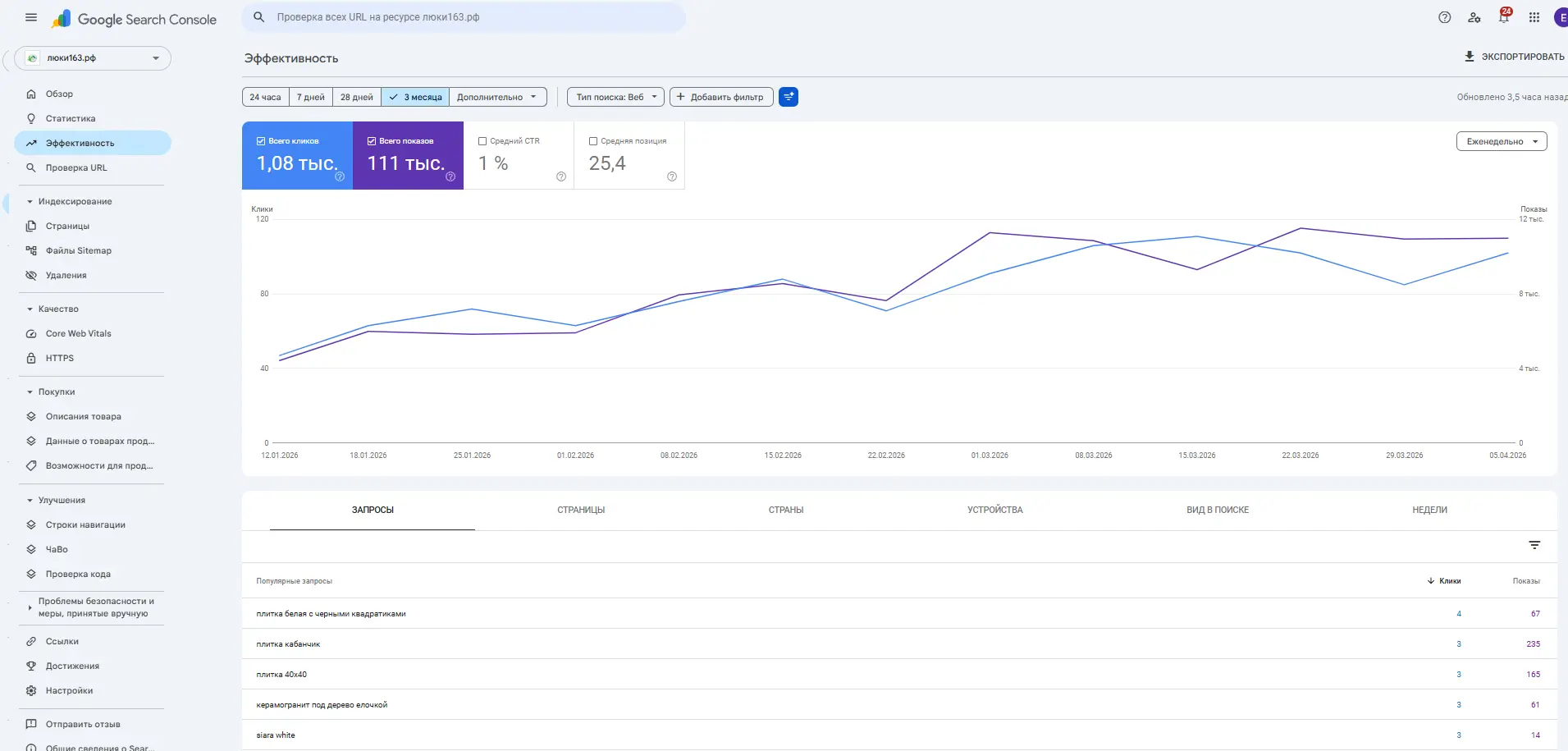Expand Проблемы безопасности и меры section
Image resolution: width=1568 pixels, height=751 pixels.
(90, 607)
